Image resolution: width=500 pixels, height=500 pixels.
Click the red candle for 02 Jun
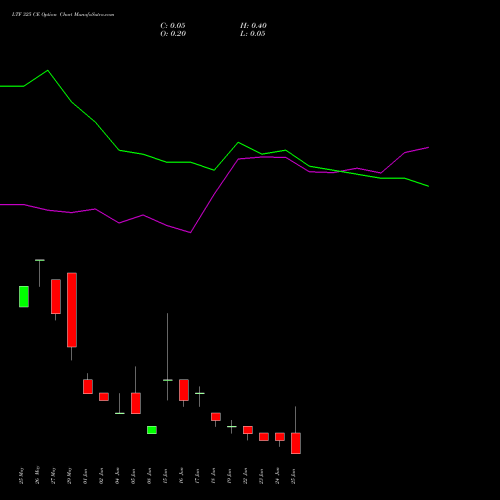104,397
